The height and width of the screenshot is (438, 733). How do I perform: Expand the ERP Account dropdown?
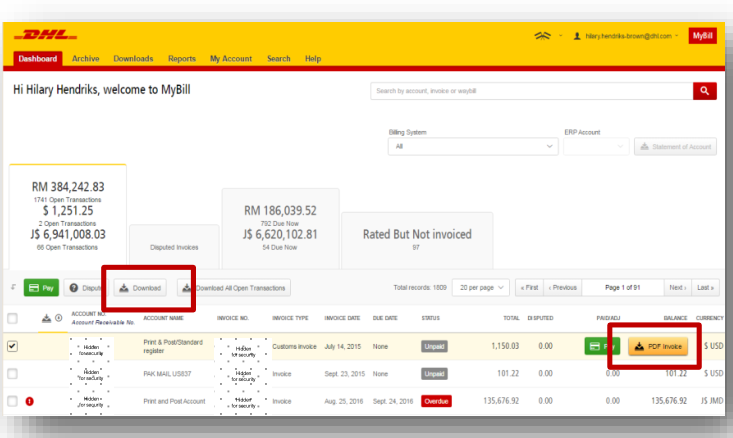(596, 146)
